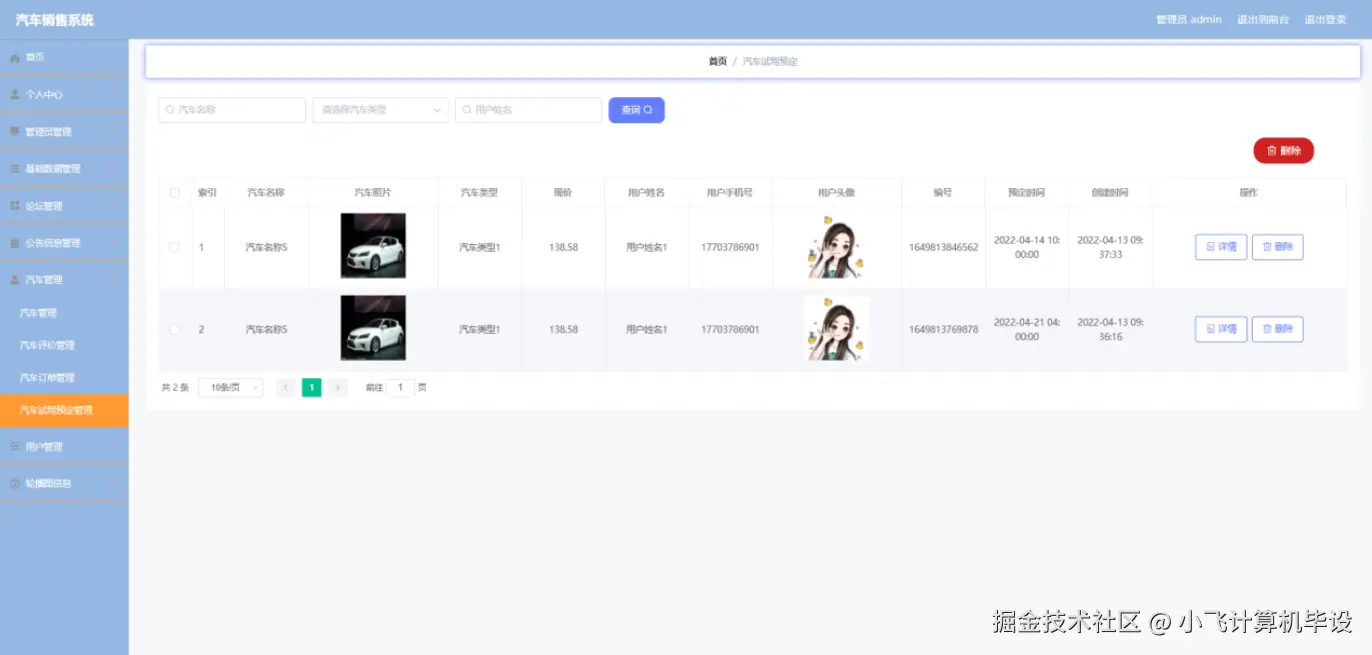Click 退出到前台 in top bar

pos(1263,20)
